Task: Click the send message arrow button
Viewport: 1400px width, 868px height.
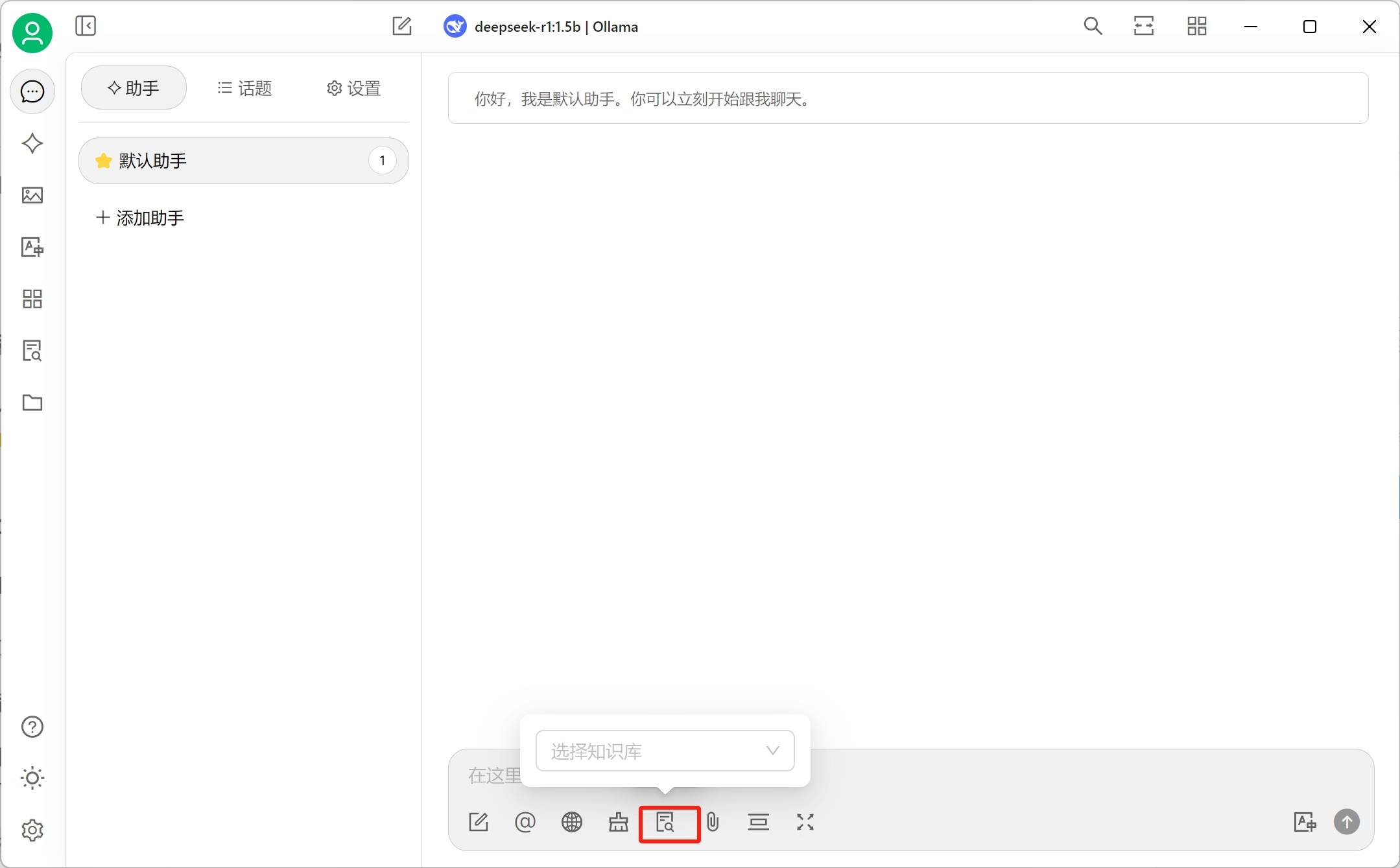Action: 1346,822
